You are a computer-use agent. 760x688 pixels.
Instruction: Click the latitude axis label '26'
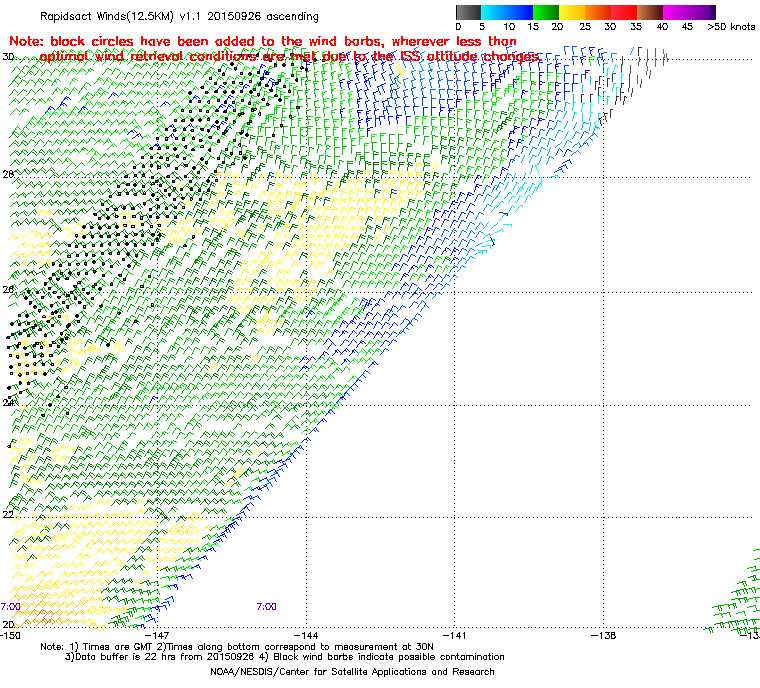(8, 289)
